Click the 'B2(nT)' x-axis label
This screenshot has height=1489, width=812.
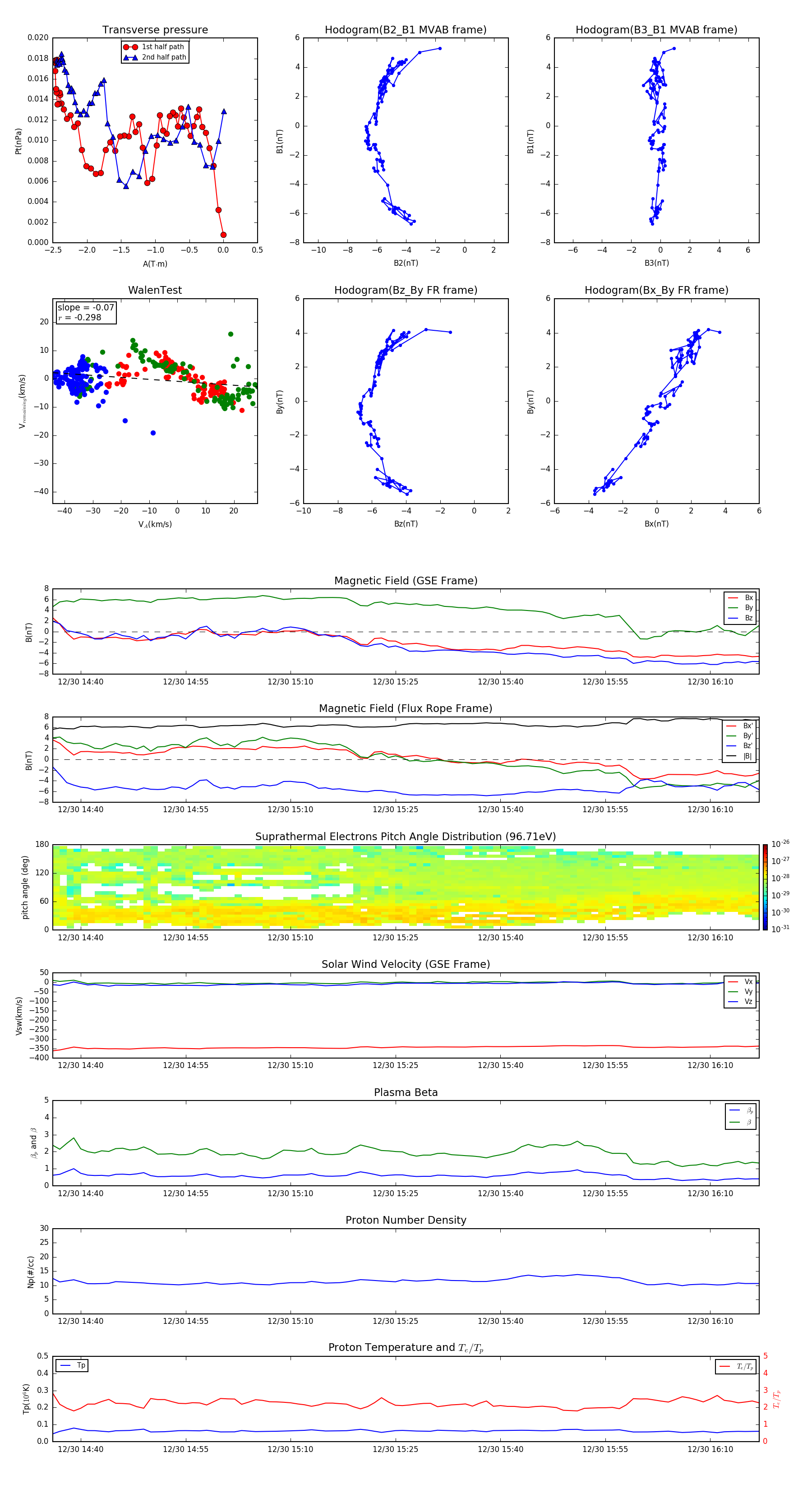406,263
